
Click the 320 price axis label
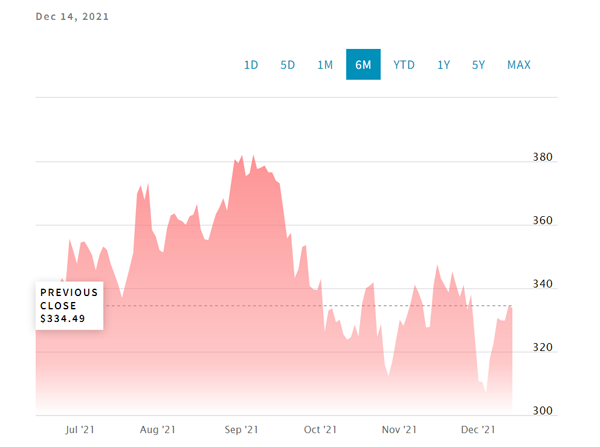(x=543, y=348)
